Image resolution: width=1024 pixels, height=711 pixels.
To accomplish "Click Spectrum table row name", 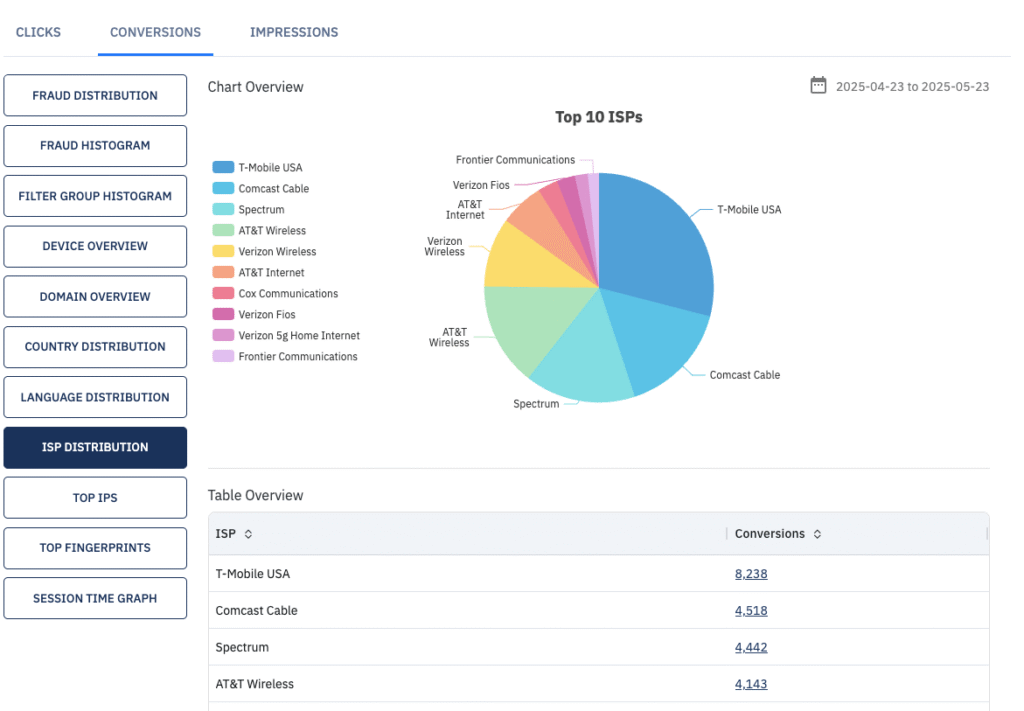I will 242,647.
